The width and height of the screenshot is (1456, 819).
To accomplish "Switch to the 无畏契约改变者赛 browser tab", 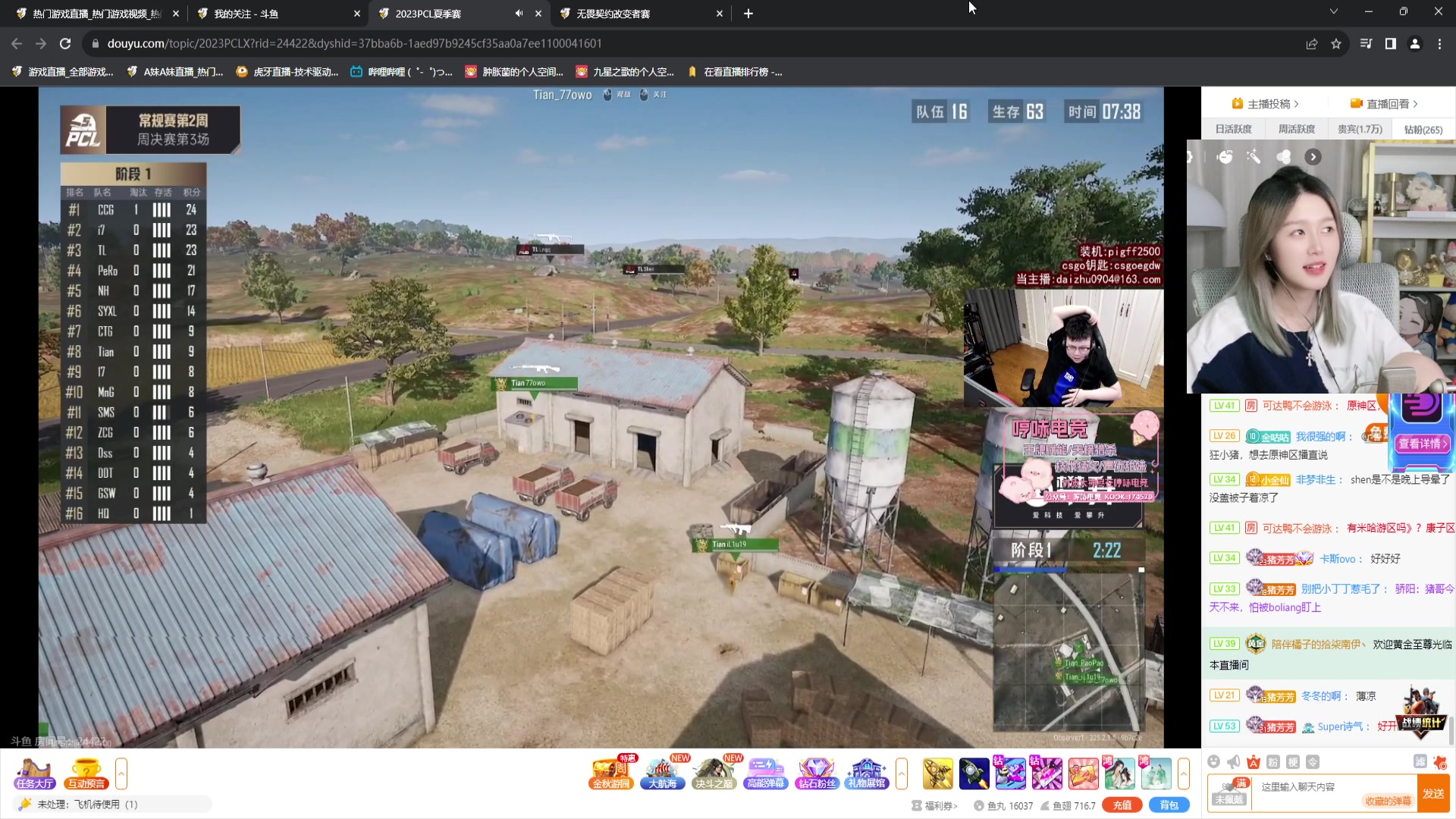I will [641, 14].
